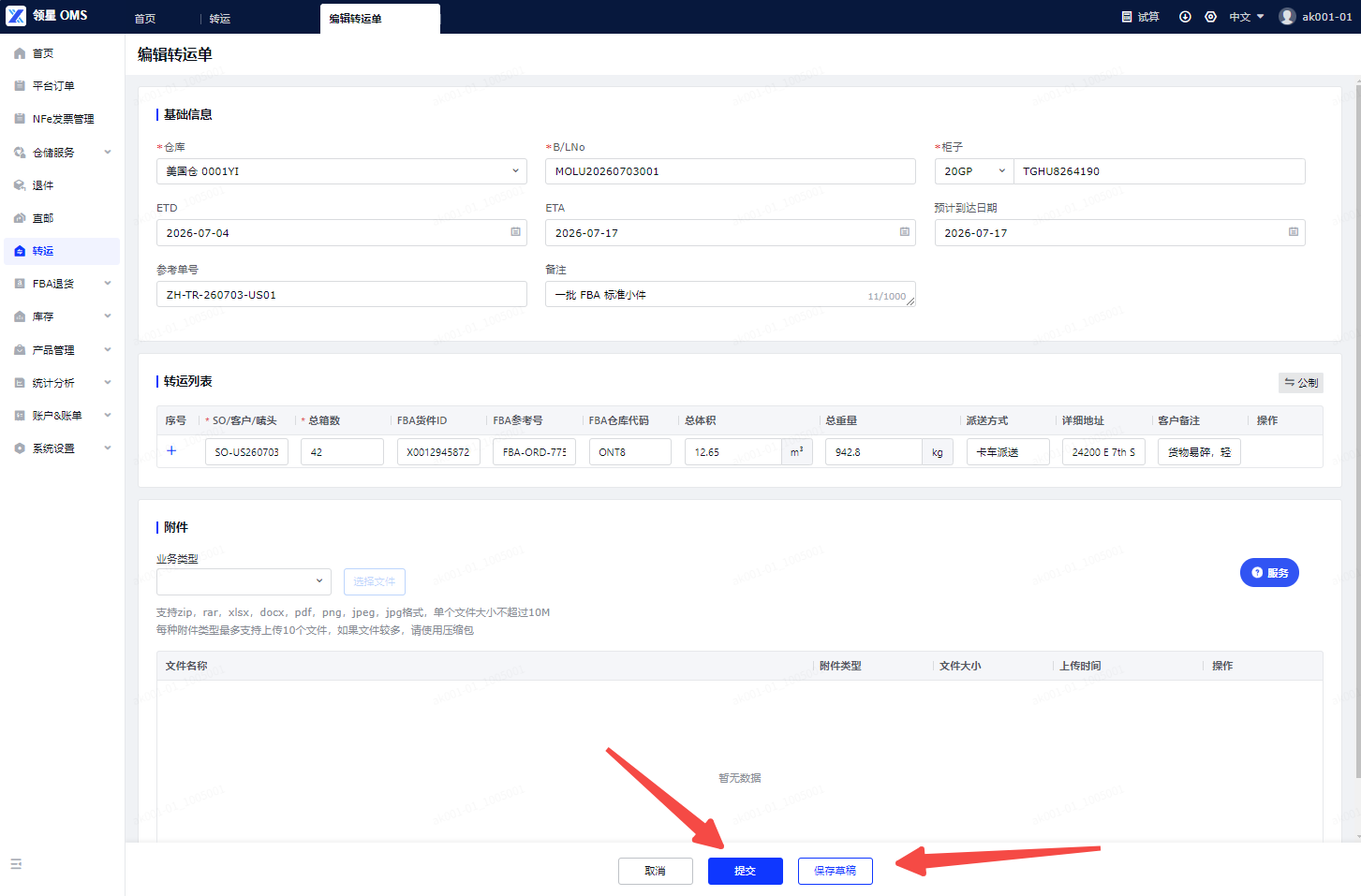This screenshot has width=1361, height=896.
Task: Click the settings gear icon in the header
Action: click(x=1210, y=17)
